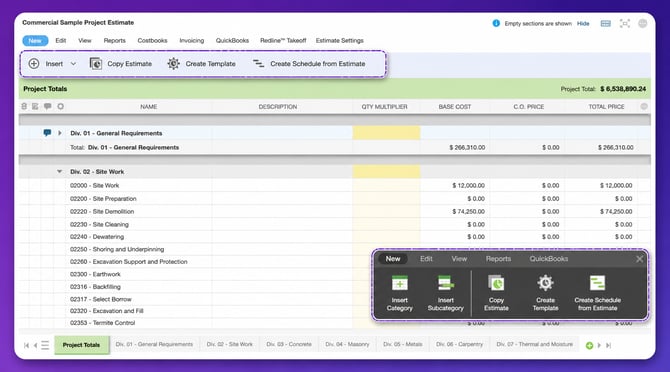Expand Div. 01 - General Requirements

60,133
